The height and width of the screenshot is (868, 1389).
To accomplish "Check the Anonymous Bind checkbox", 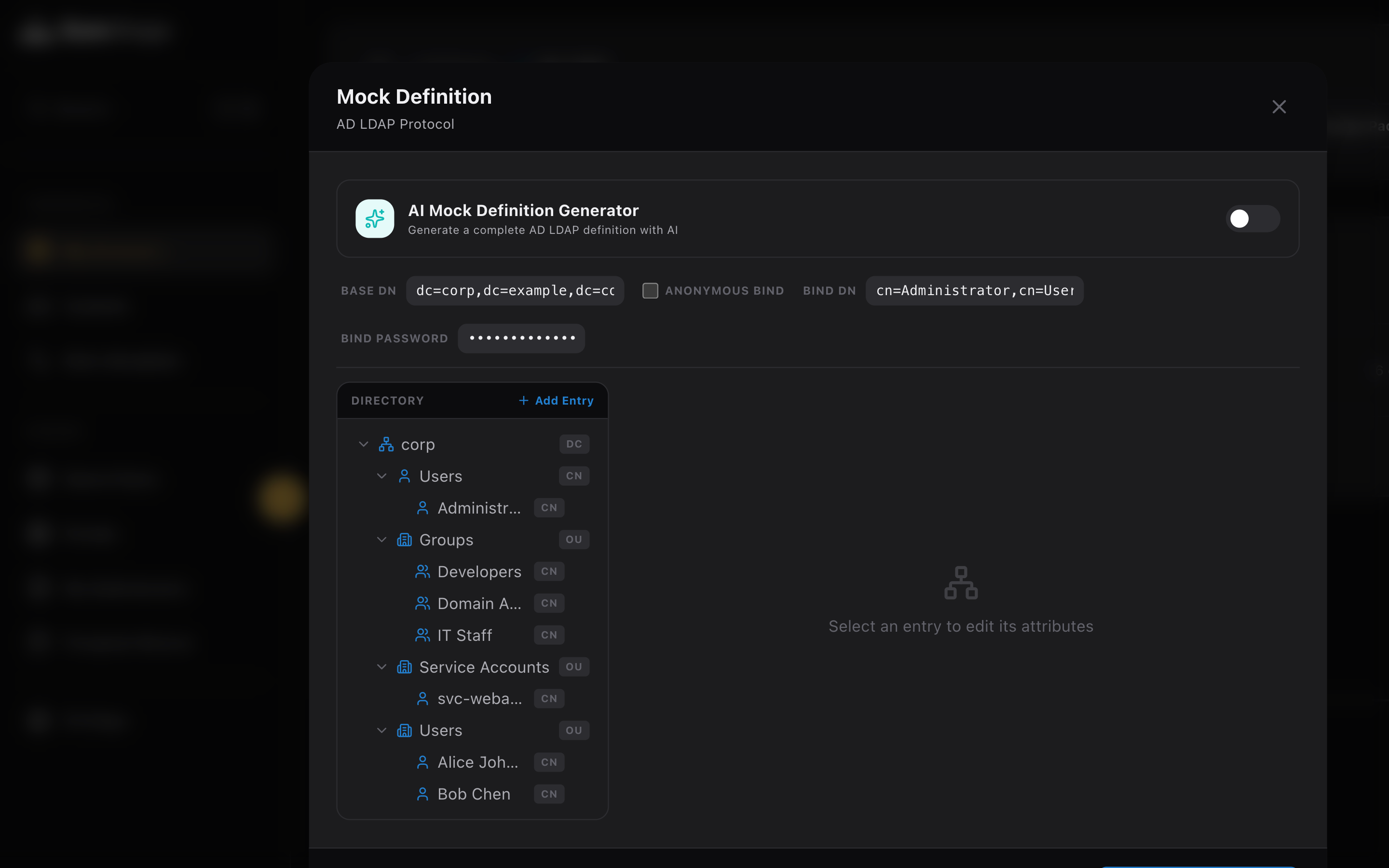I will click(650, 290).
